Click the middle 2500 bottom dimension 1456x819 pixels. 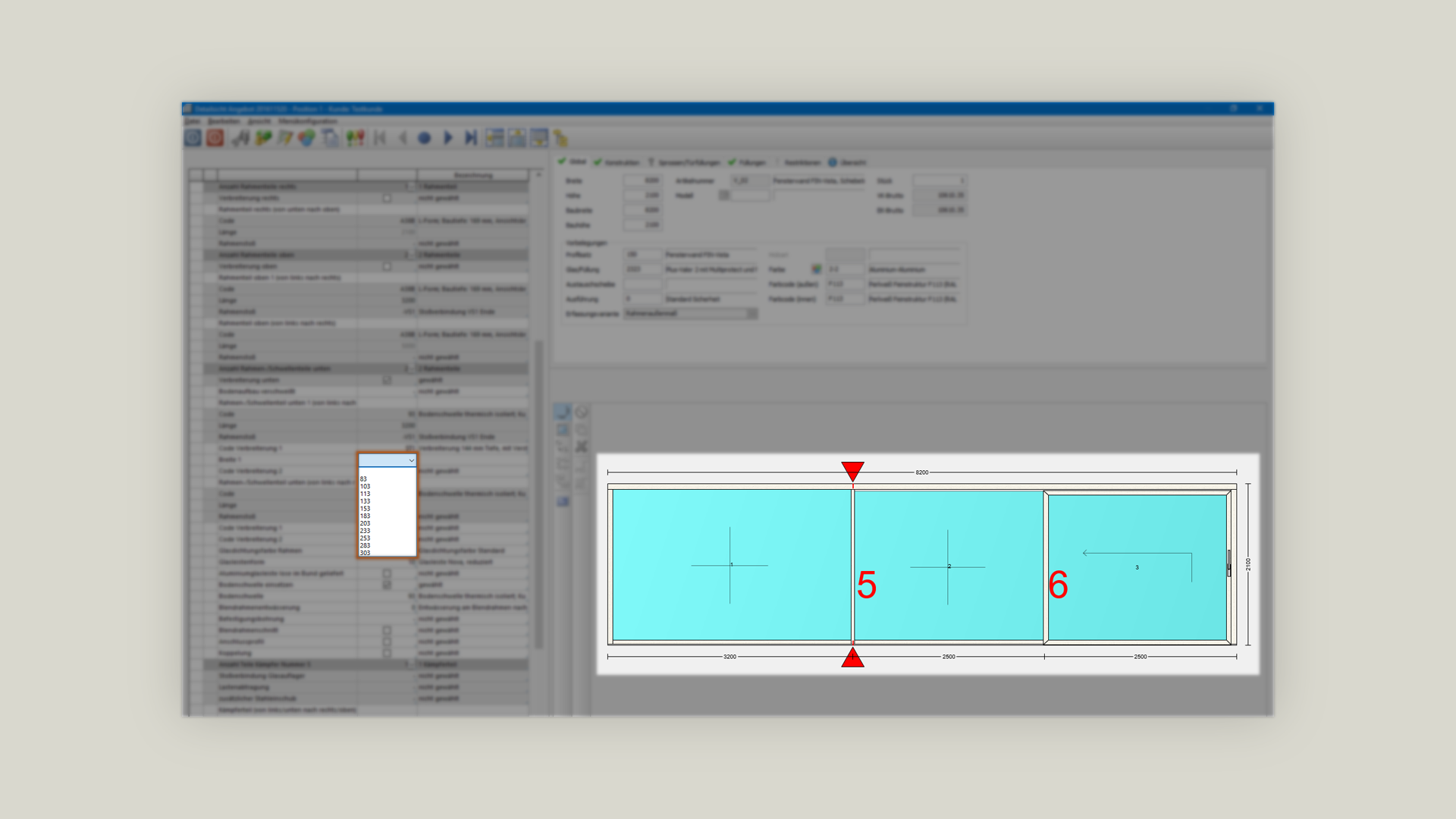[x=949, y=657]
